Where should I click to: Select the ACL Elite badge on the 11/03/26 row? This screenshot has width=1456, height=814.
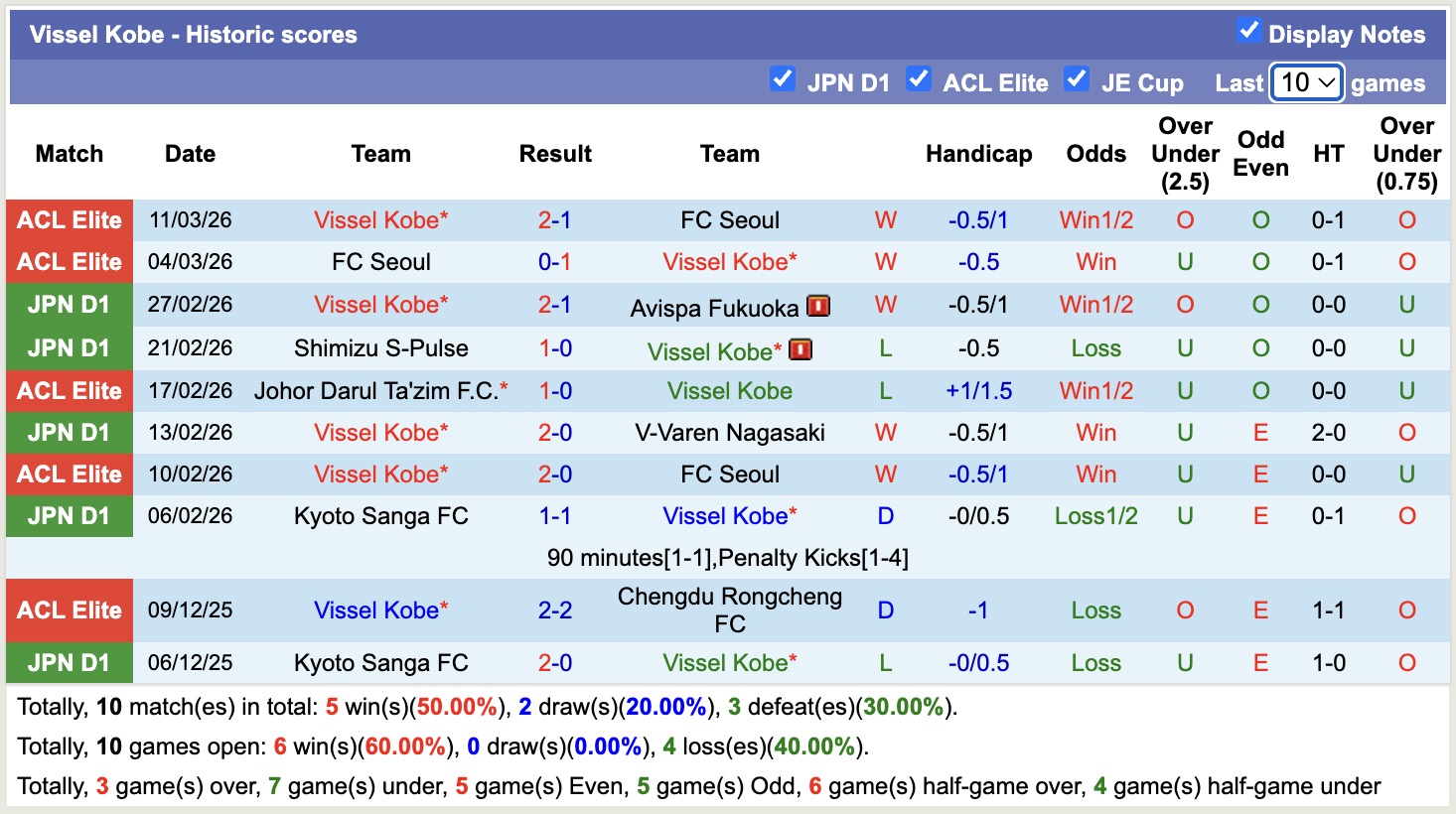[x=69, y=219]
